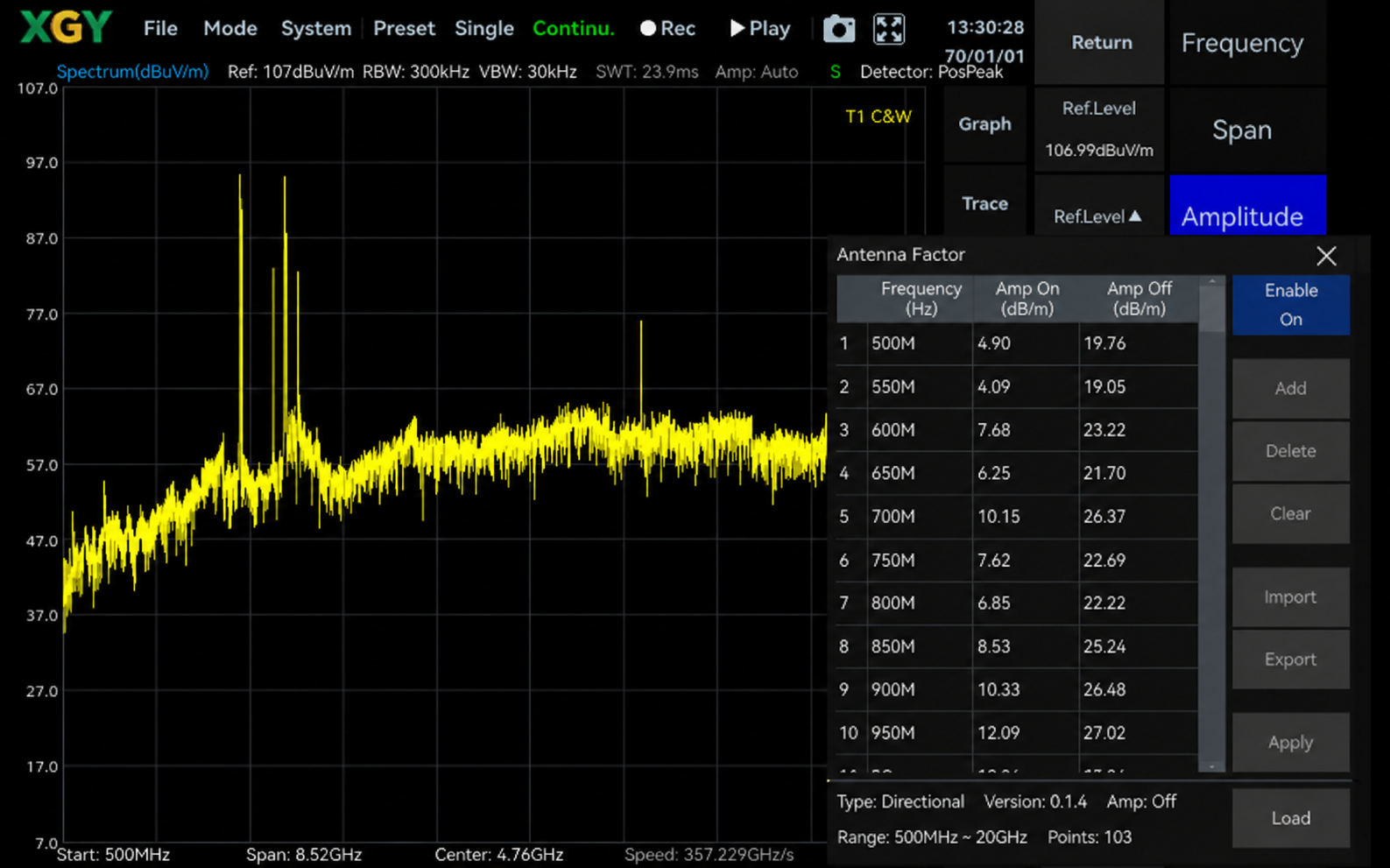1390x868 pixels.
Task: Click the VBW: 30kHz readout
Action: pyautogui.click(x=527, y=72)
